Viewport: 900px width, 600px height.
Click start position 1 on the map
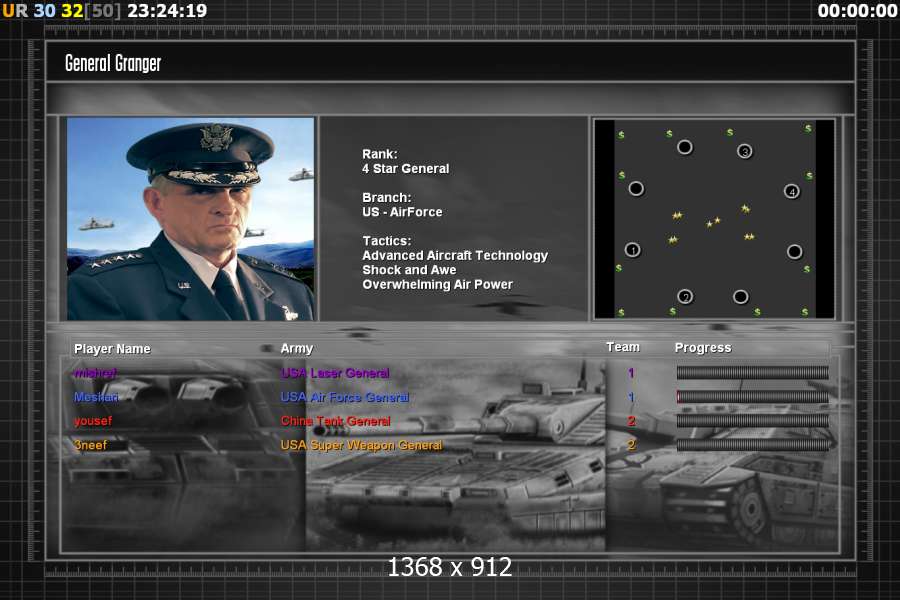click(x=633, y=250)
